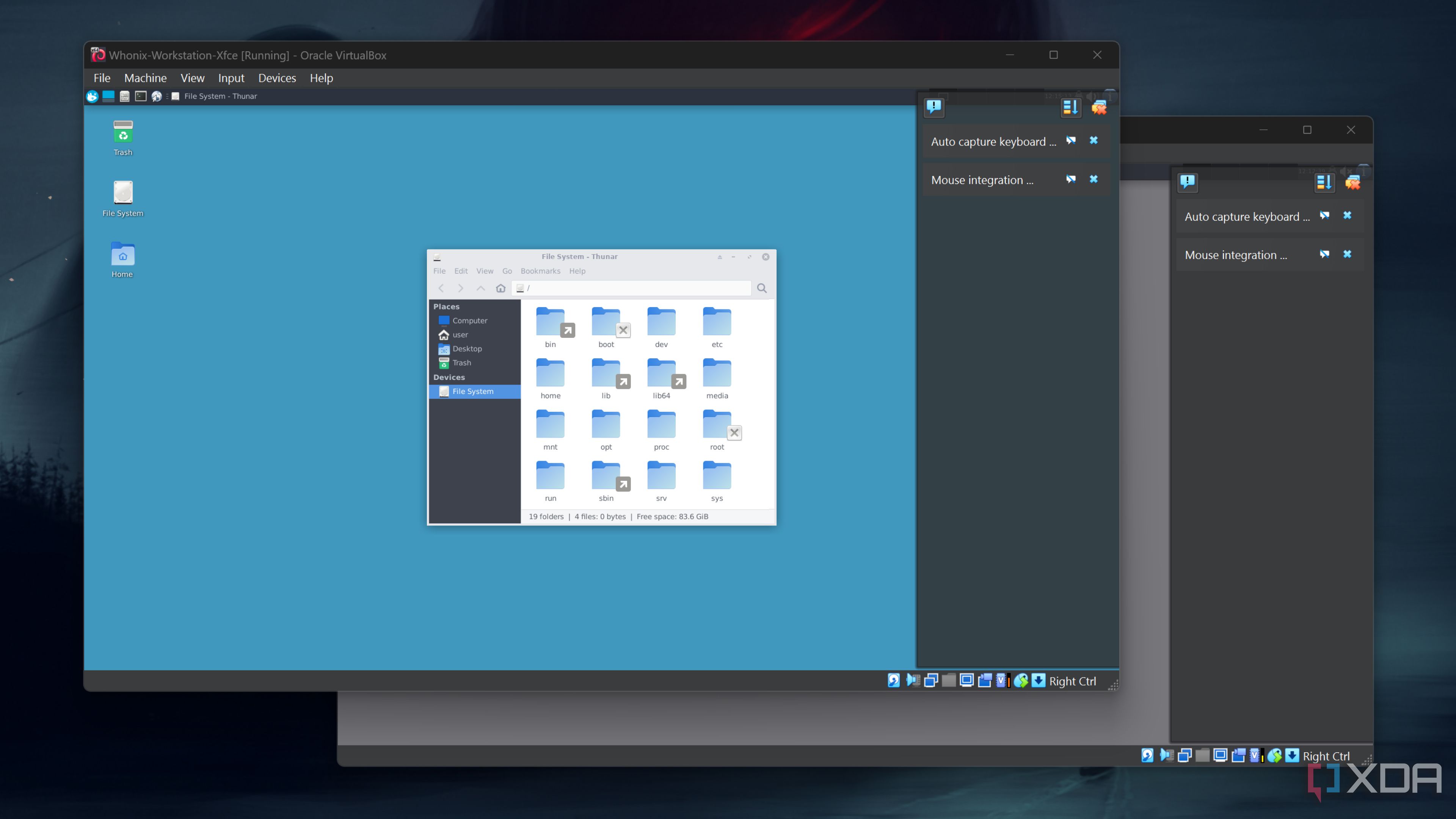The image size is (1456, 819).
Task: Click 'File System - Thunar' taskbar button in guest panel
Action: (x=215, y=97)
